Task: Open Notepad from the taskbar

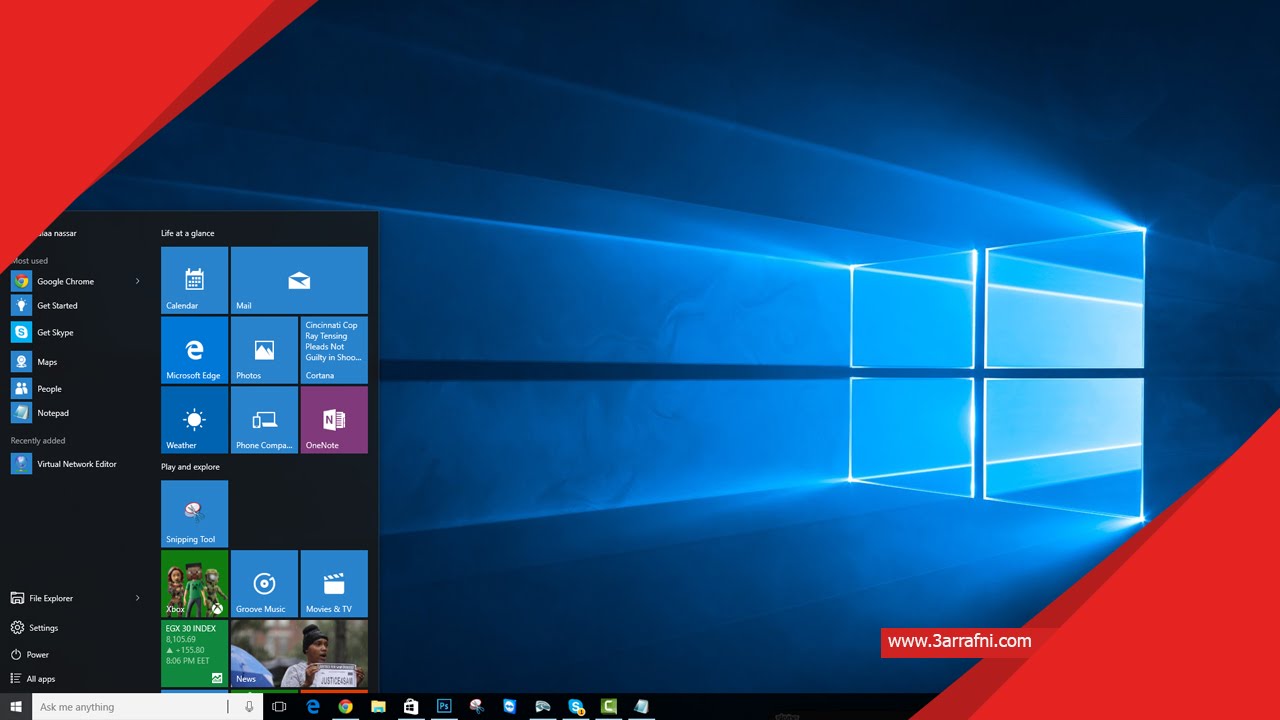Action: coord(641,707)
